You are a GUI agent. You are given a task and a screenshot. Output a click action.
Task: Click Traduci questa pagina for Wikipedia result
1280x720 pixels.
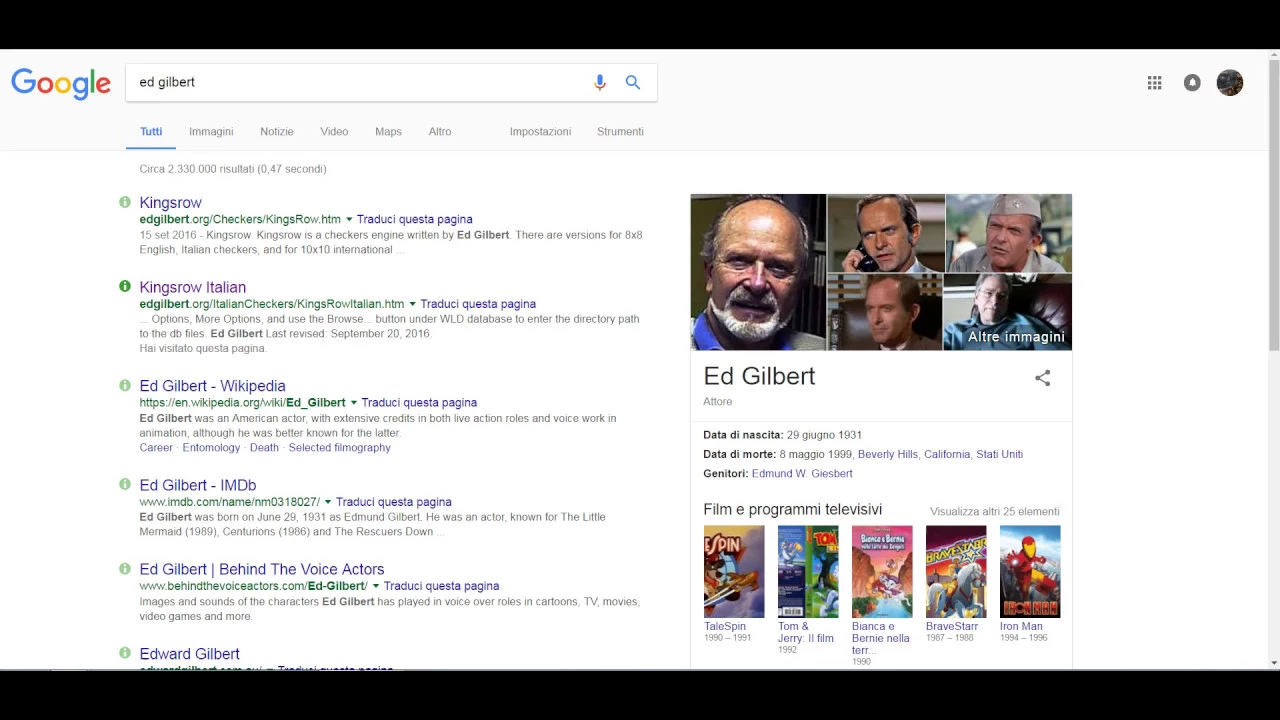pyautogui.click(x=419, y=403)
